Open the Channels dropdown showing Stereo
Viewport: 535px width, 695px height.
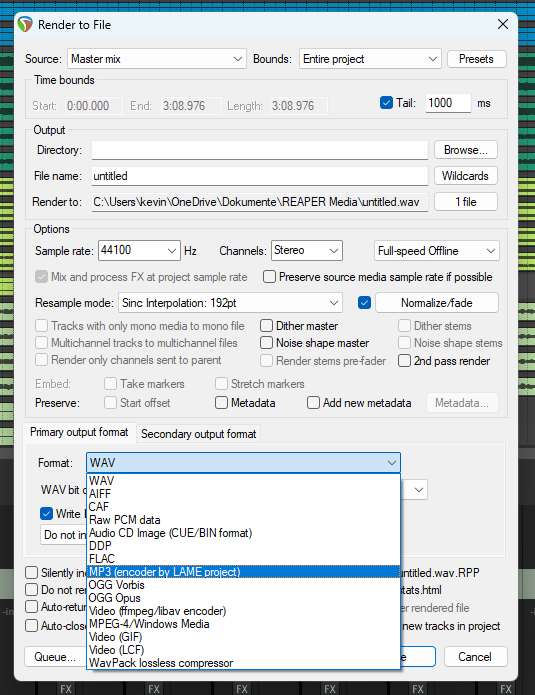tap(307, 250)
